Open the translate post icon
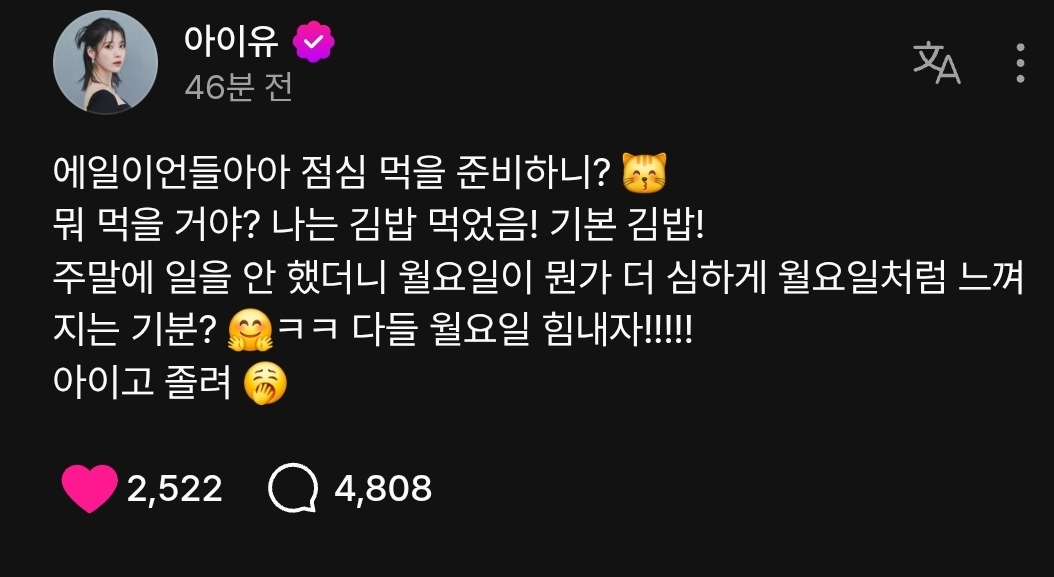The image size is (1054, 577). [936, 63]
